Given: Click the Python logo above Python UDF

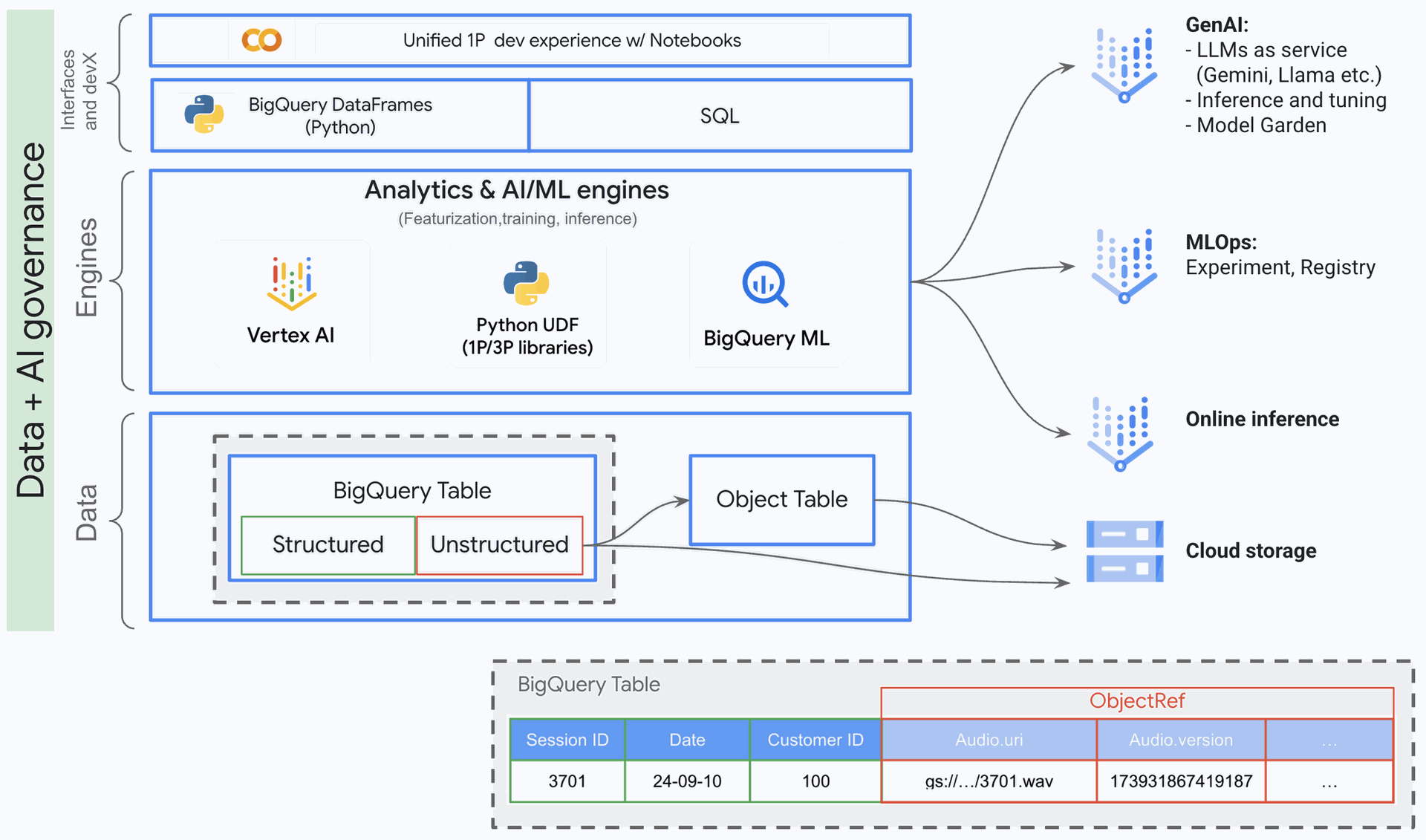Looking at the screenshot, I should point(527,283).
